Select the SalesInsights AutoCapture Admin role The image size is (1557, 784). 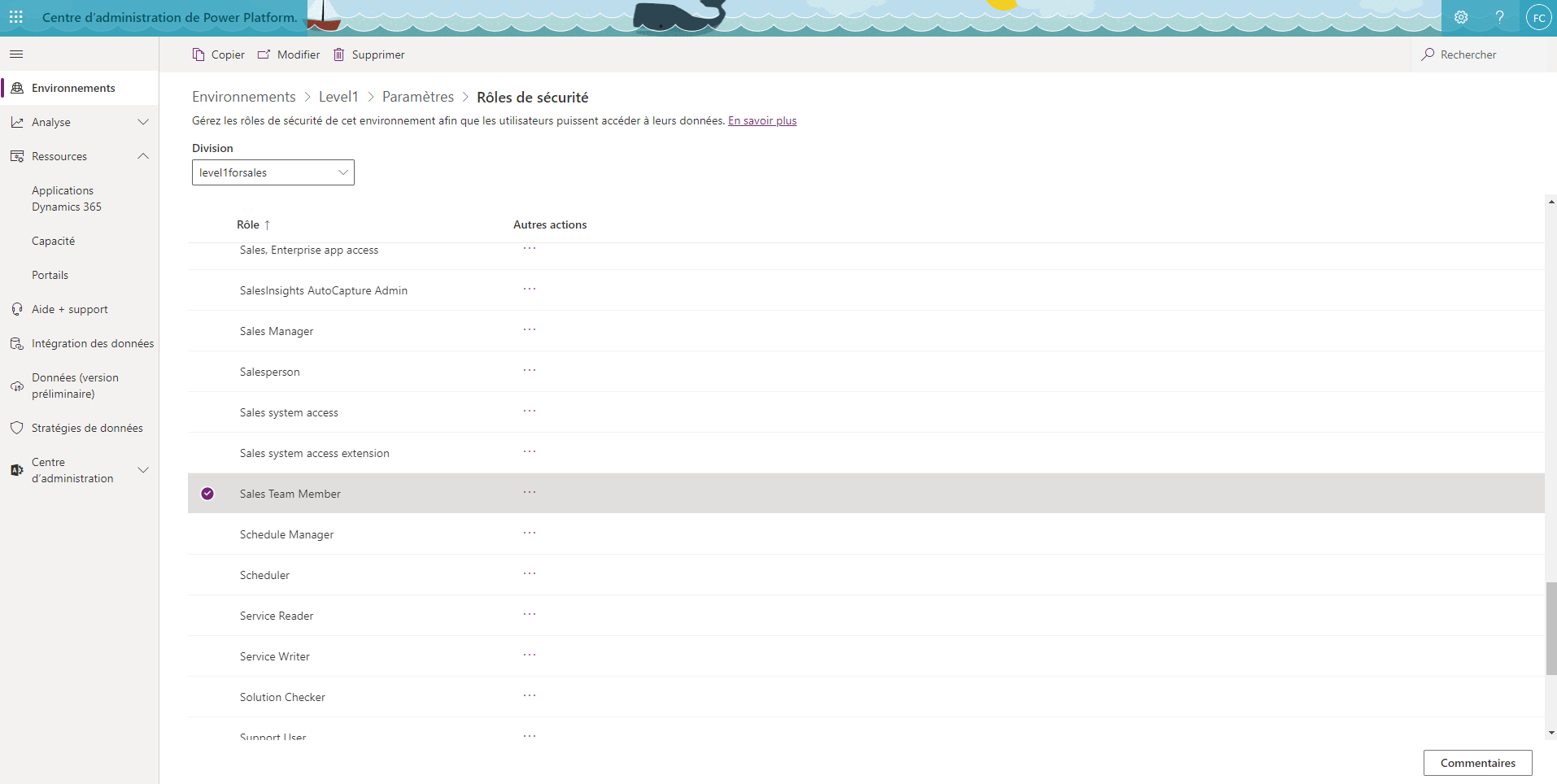click(866, 290)
